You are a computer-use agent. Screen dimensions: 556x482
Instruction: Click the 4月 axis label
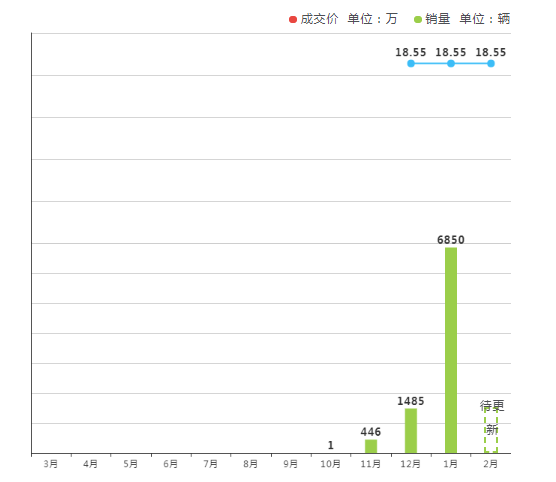point(90,464)
